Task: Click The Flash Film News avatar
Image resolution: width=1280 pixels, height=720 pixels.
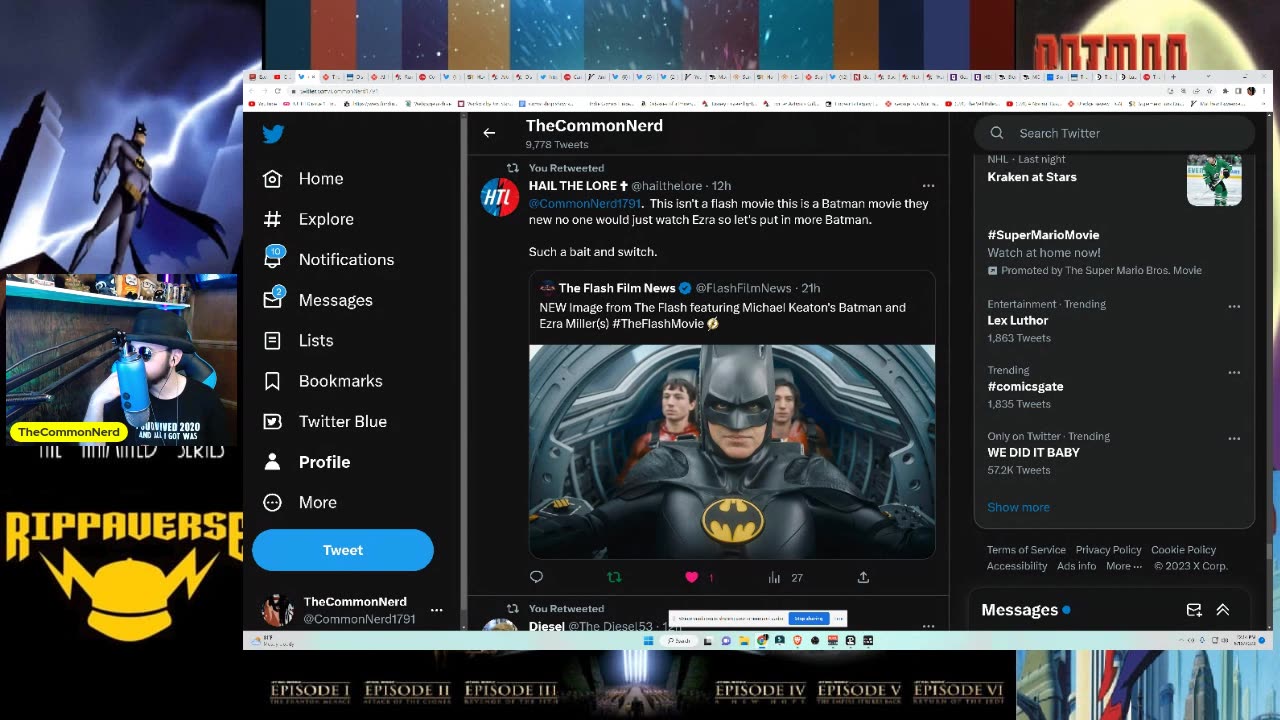Action: point(547,288)
